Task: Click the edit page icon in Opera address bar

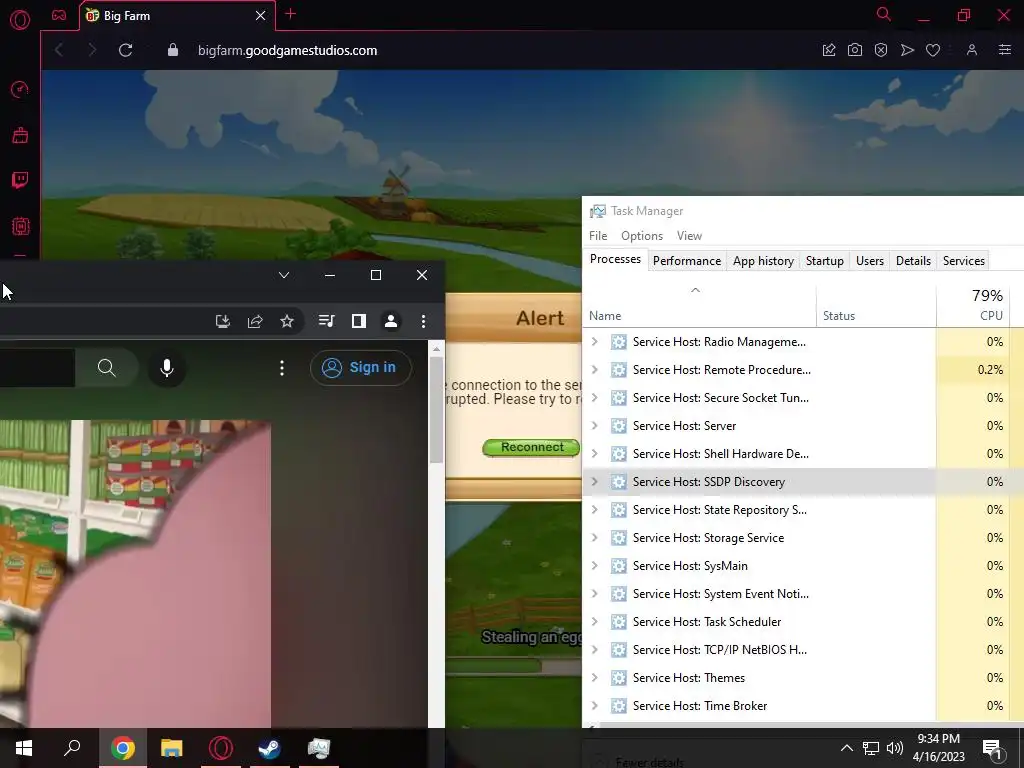Action: (829, 50)
